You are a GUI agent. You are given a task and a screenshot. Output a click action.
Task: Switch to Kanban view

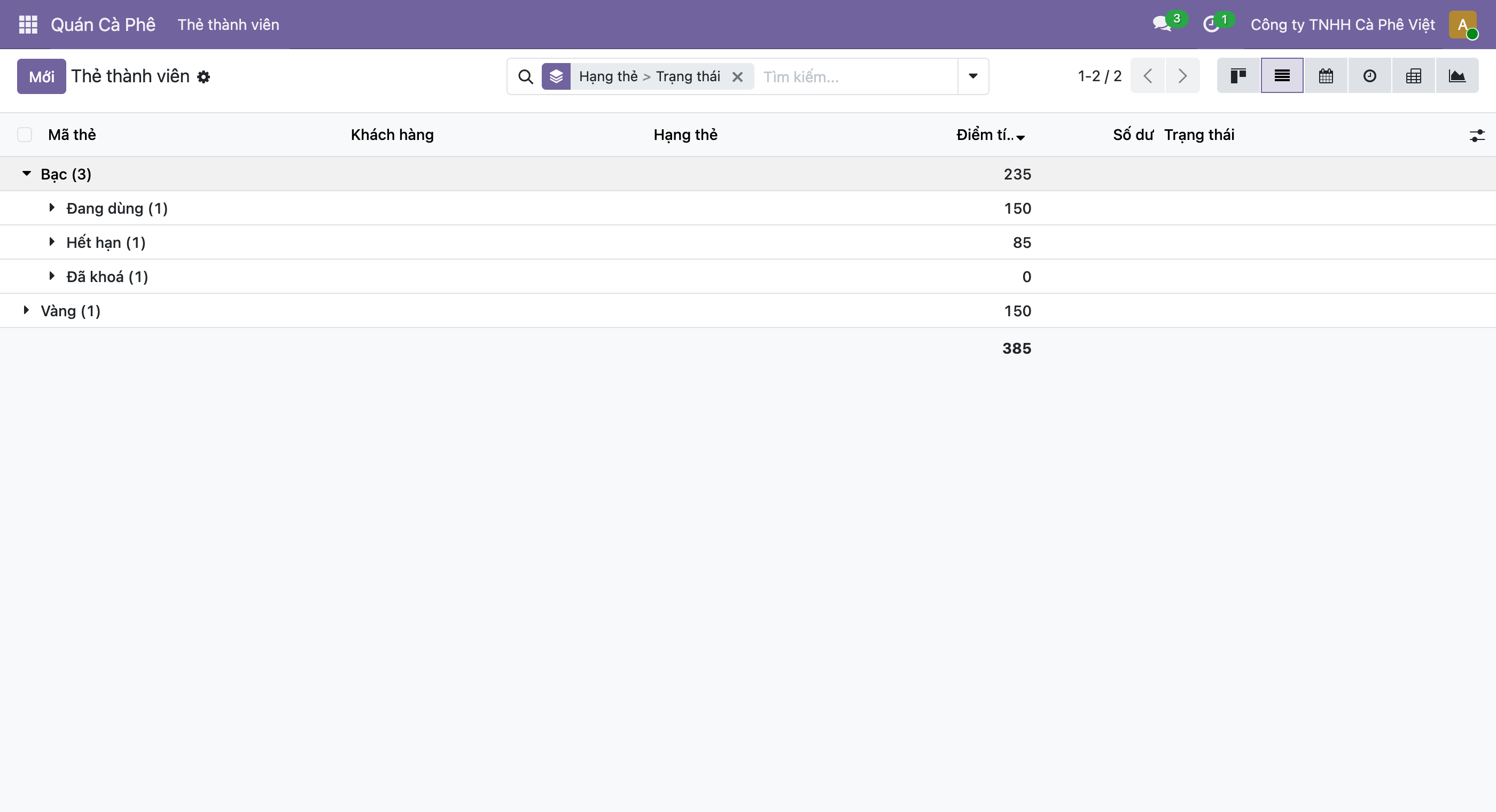[1238, 75]
